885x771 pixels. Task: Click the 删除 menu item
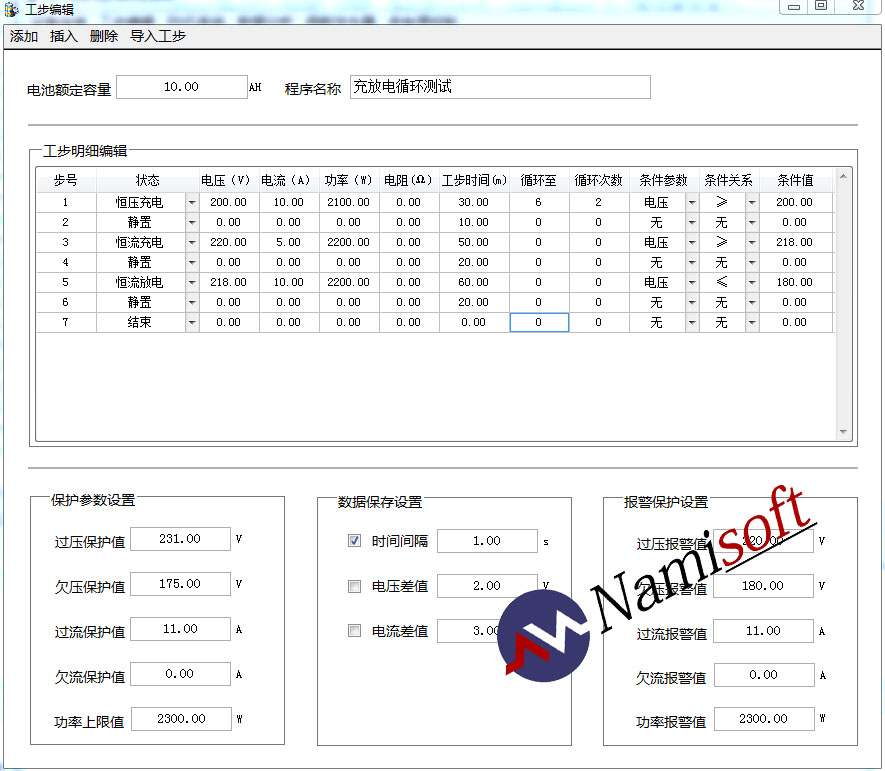[103, 36]
